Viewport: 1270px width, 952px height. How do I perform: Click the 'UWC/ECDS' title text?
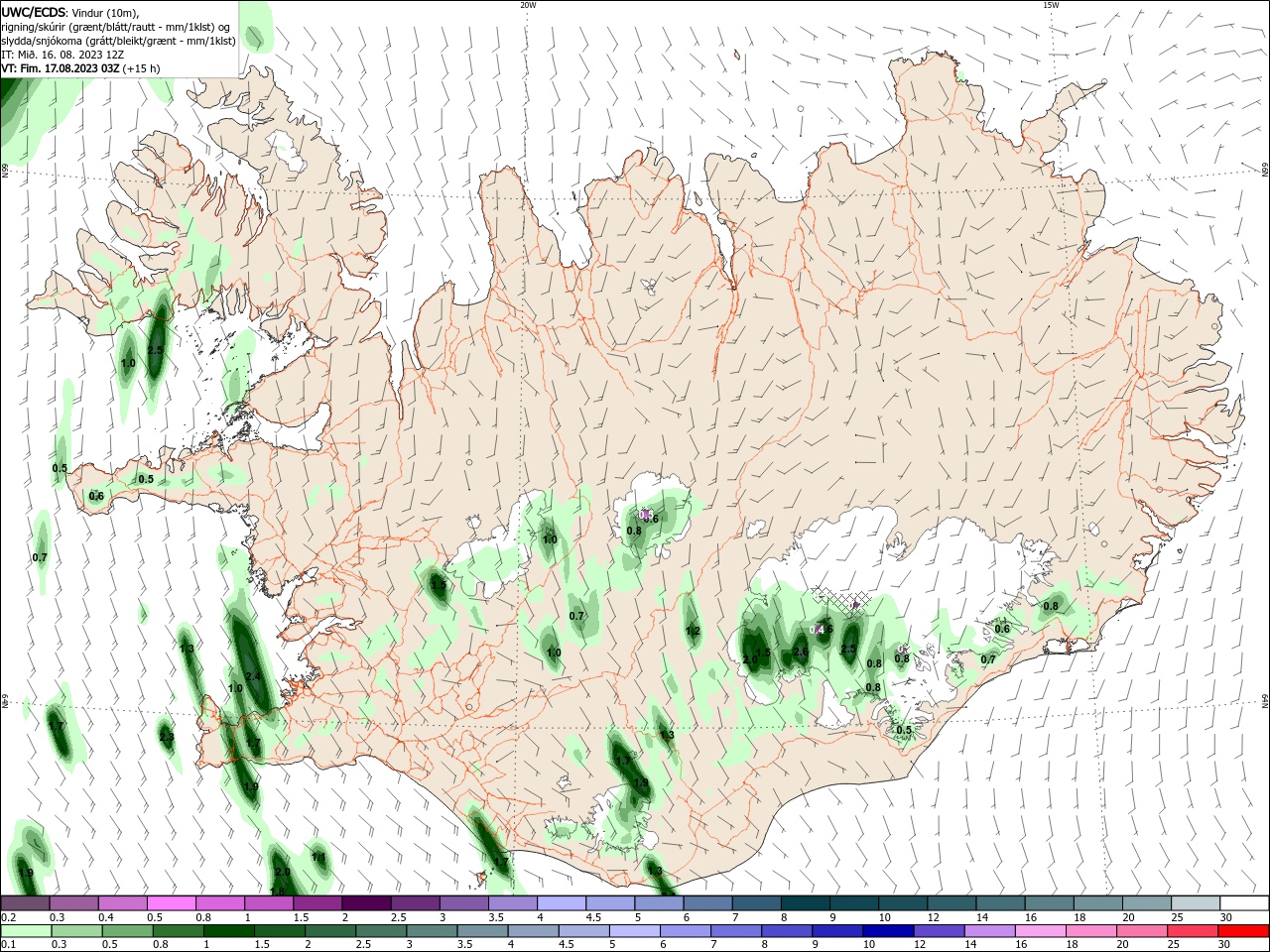point(34,12)
